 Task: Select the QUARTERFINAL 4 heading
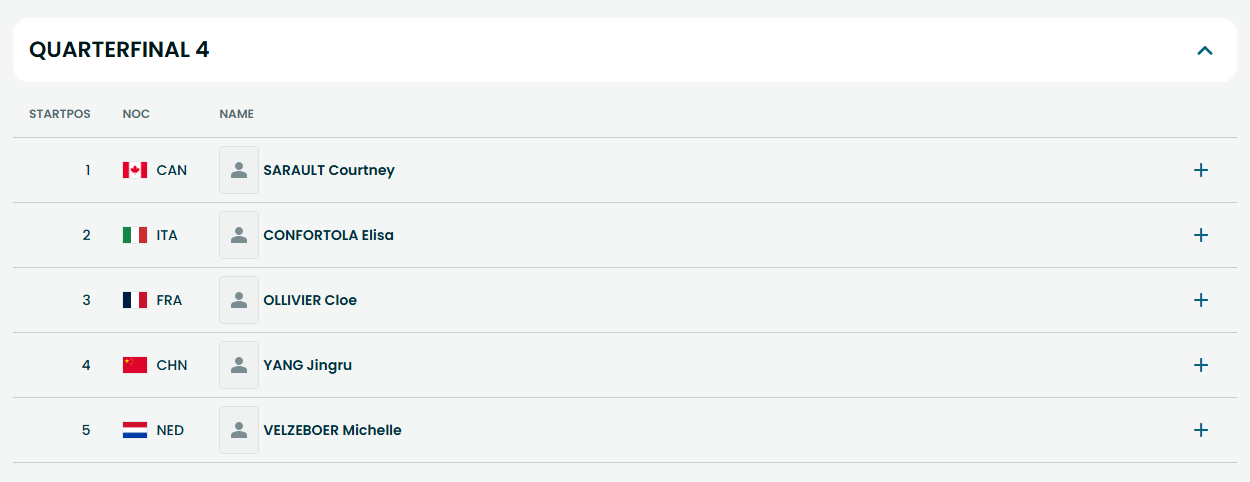click(119, 50)
